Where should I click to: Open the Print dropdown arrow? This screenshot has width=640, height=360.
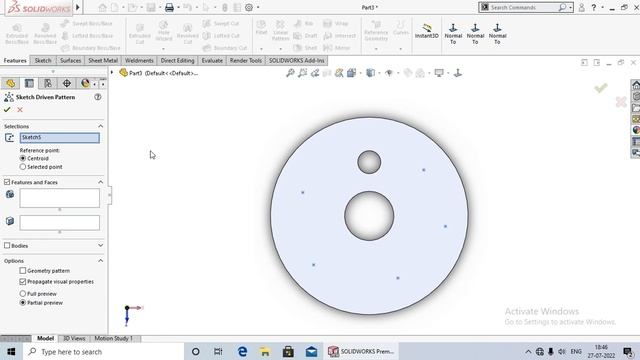point(178,7)
